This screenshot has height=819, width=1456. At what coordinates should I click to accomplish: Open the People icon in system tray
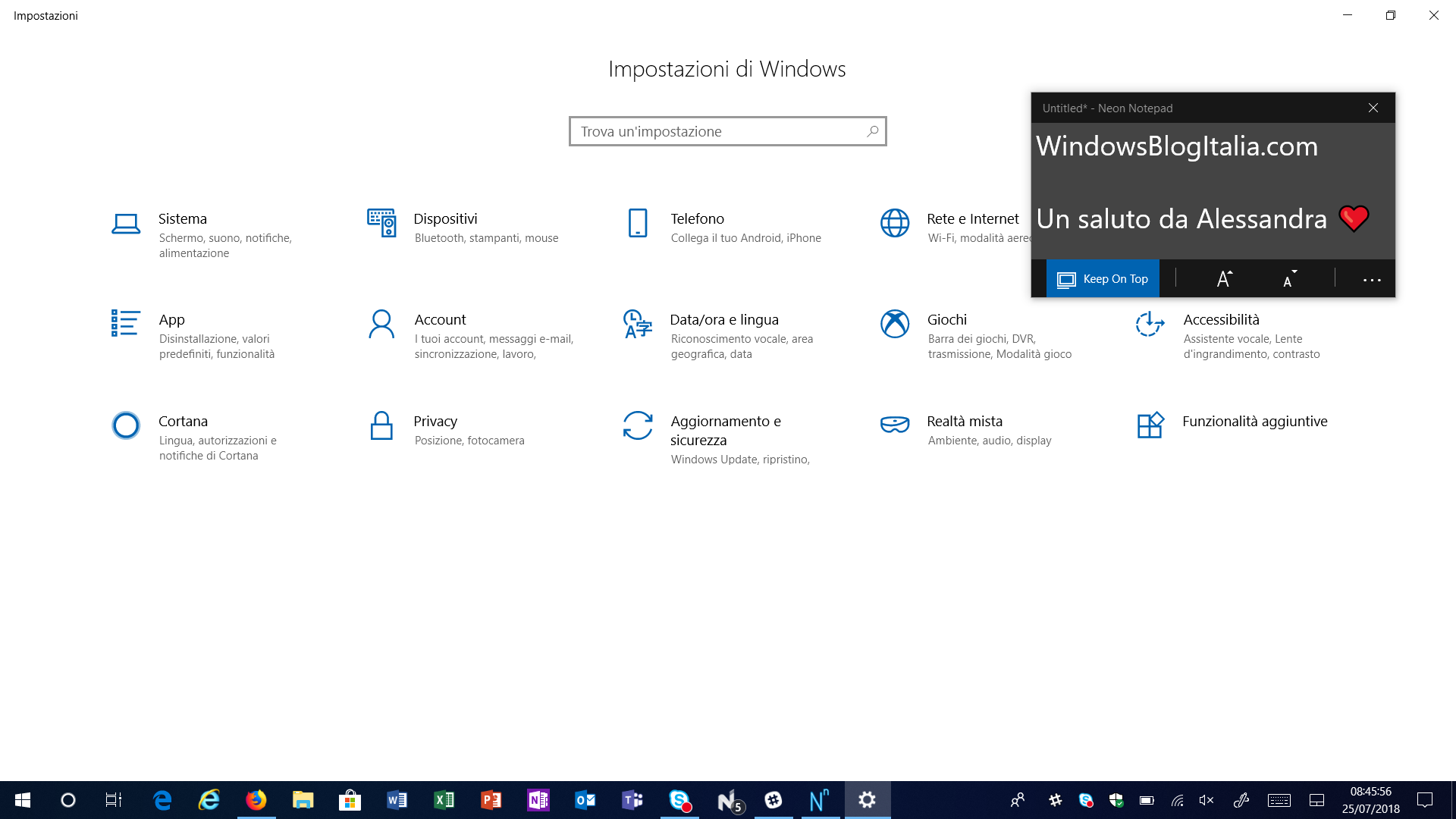[x=1018, y=800]
